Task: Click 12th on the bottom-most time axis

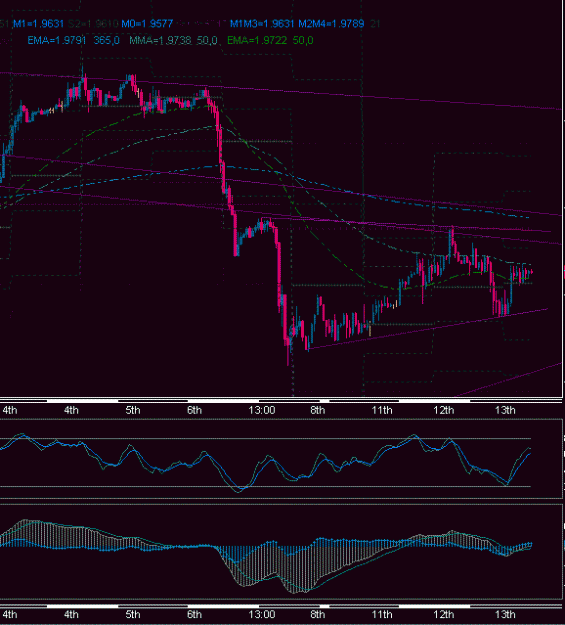Action: coord(443,615)
